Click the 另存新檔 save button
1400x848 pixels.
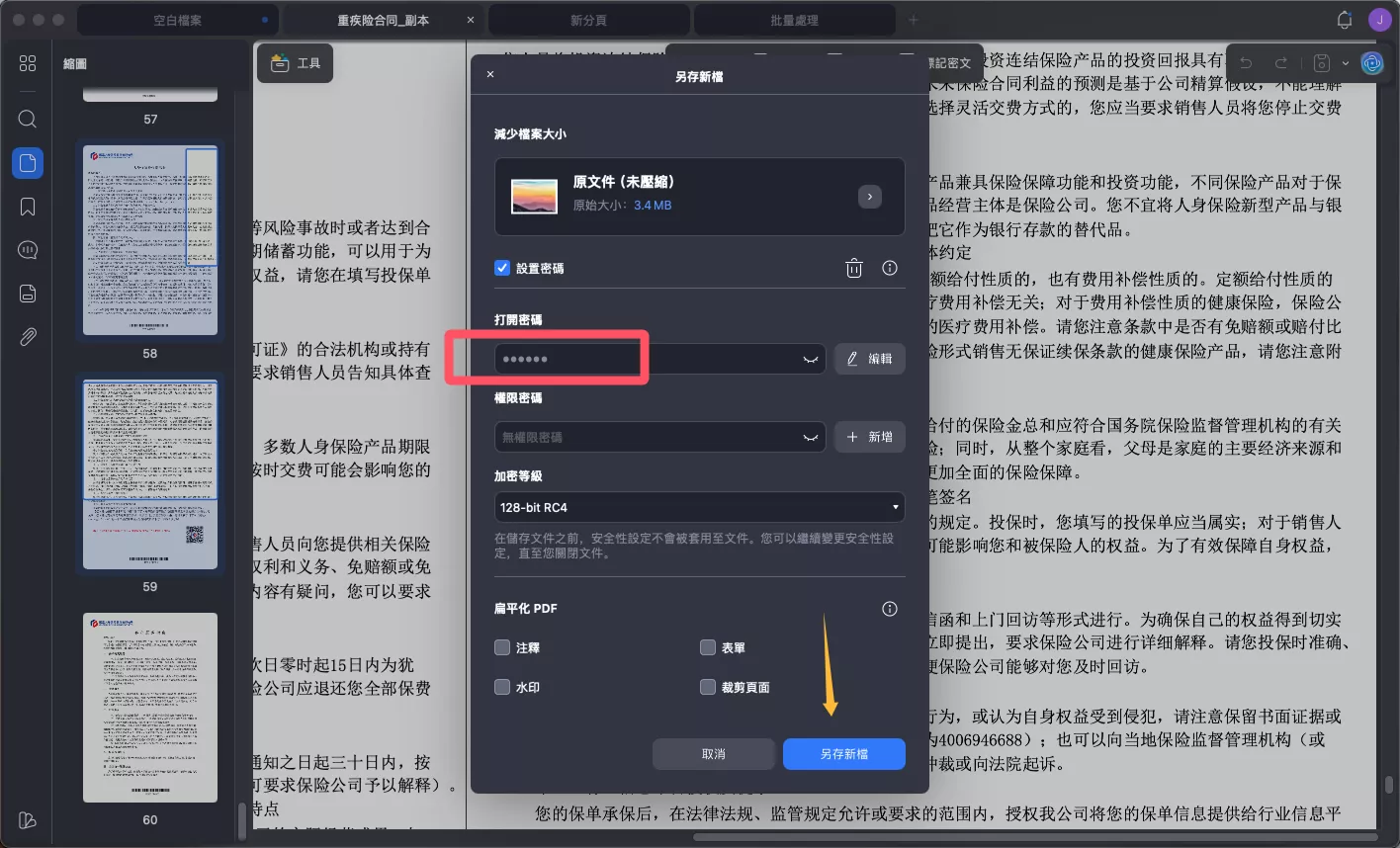point(844,754)
